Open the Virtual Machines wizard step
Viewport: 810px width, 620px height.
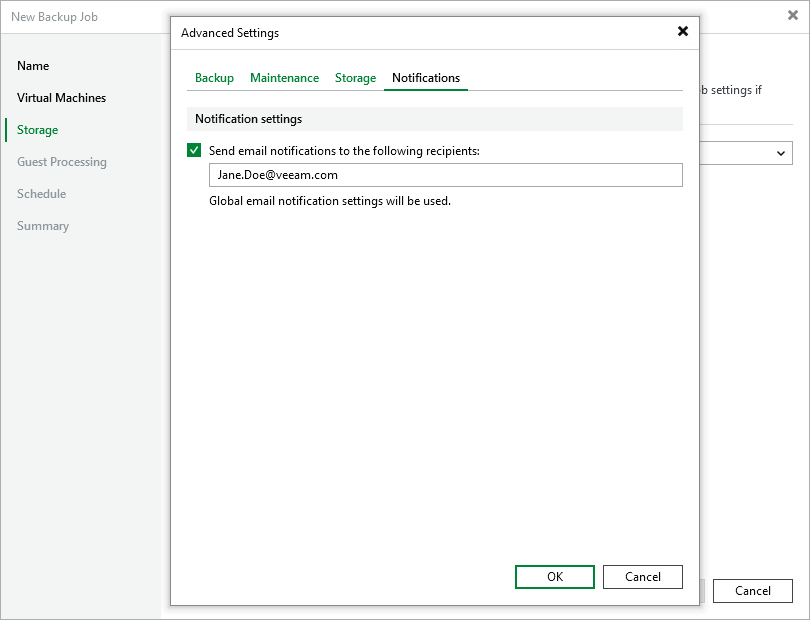61,98
